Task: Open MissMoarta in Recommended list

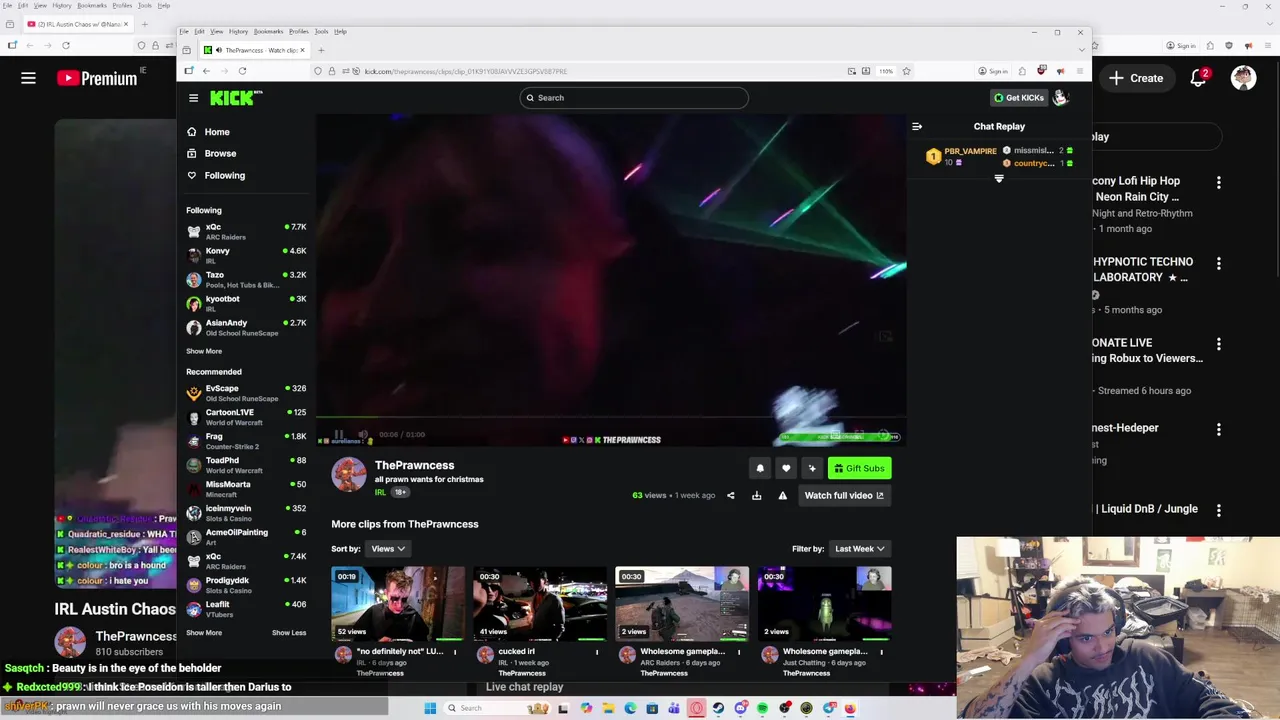Action: click(246, 489)
